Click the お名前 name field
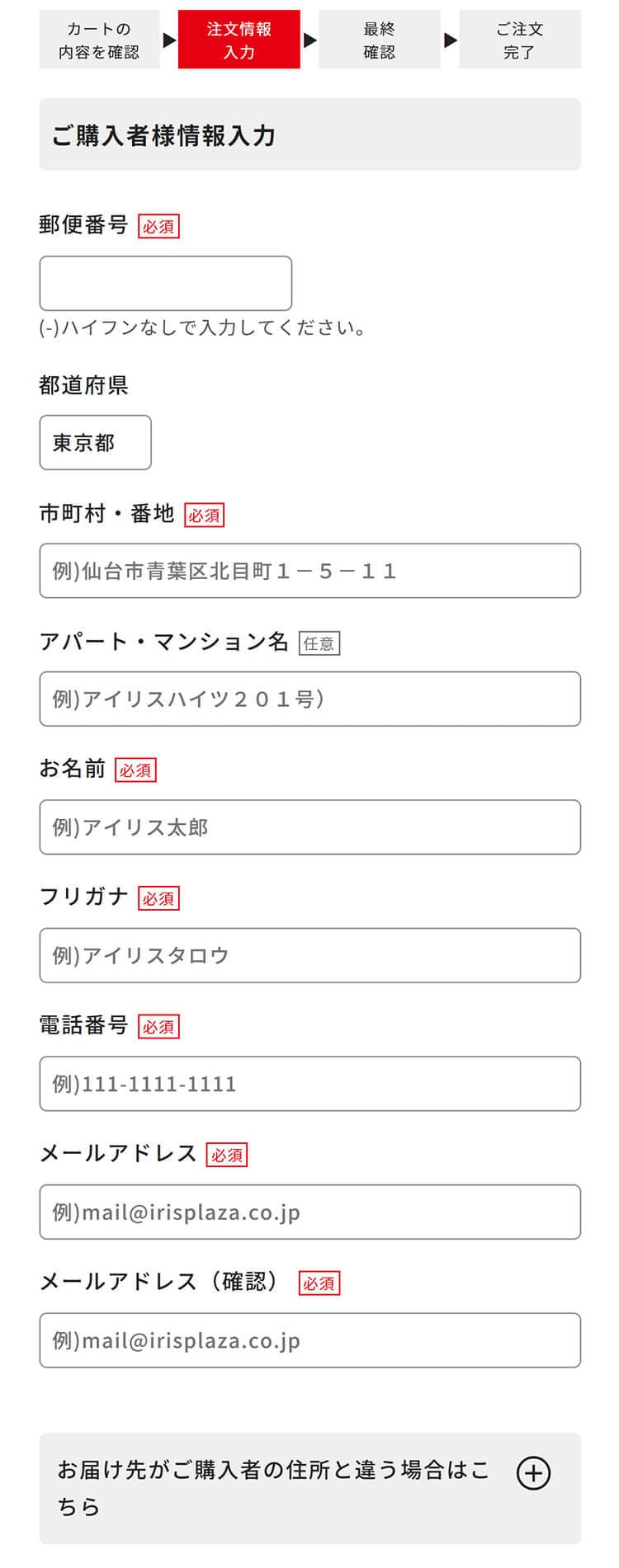Screen dimensions: 619x1568 309,826
